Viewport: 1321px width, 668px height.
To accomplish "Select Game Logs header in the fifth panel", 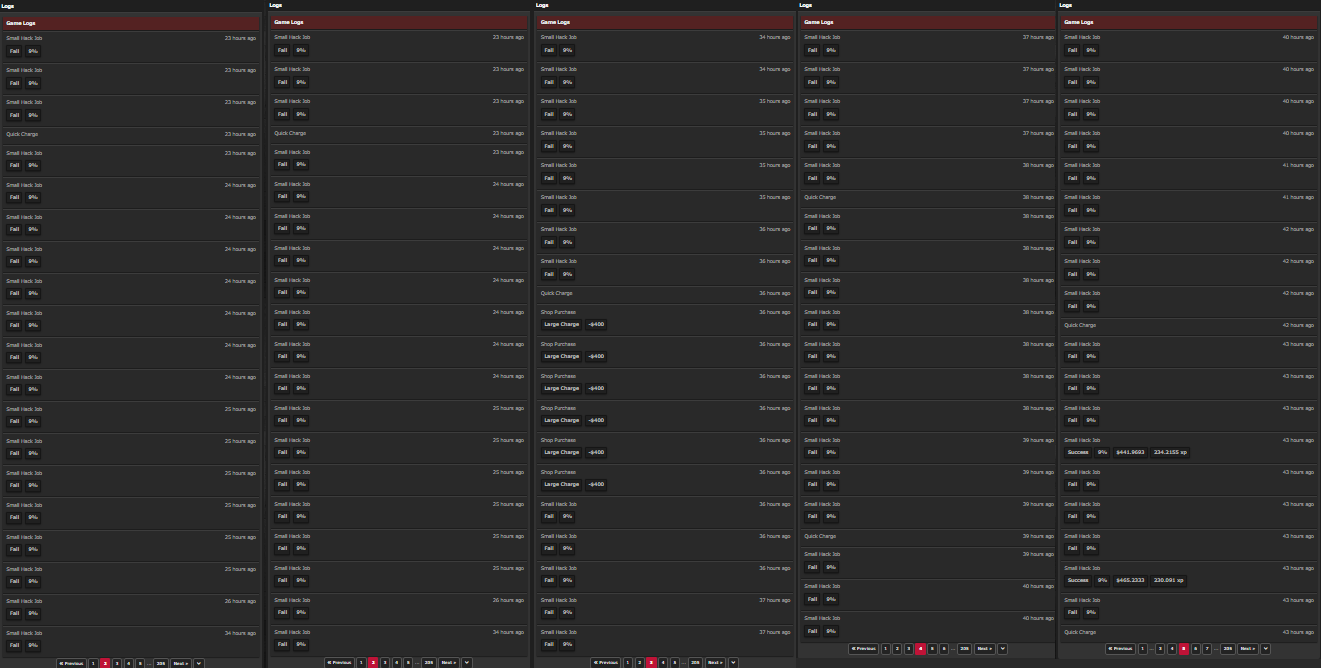I will point(1190,22).
